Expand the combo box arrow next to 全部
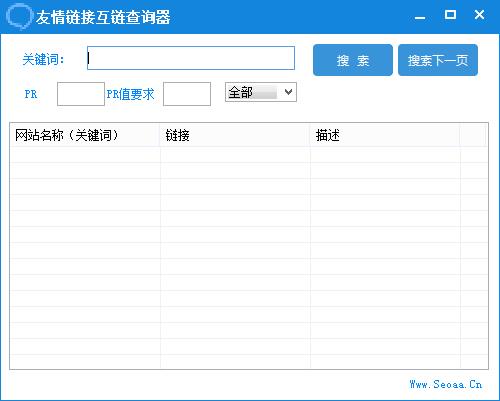 (288, 92)
